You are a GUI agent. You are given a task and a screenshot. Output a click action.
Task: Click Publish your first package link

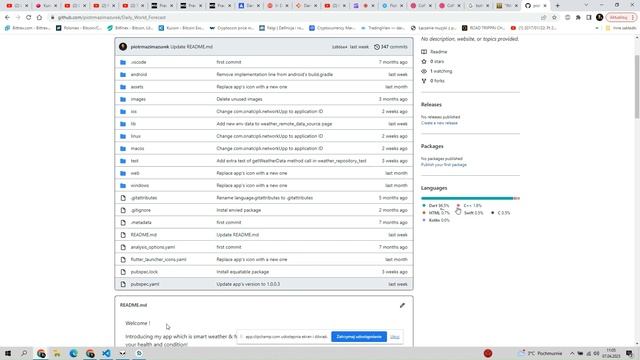click(x=444, y=164)
